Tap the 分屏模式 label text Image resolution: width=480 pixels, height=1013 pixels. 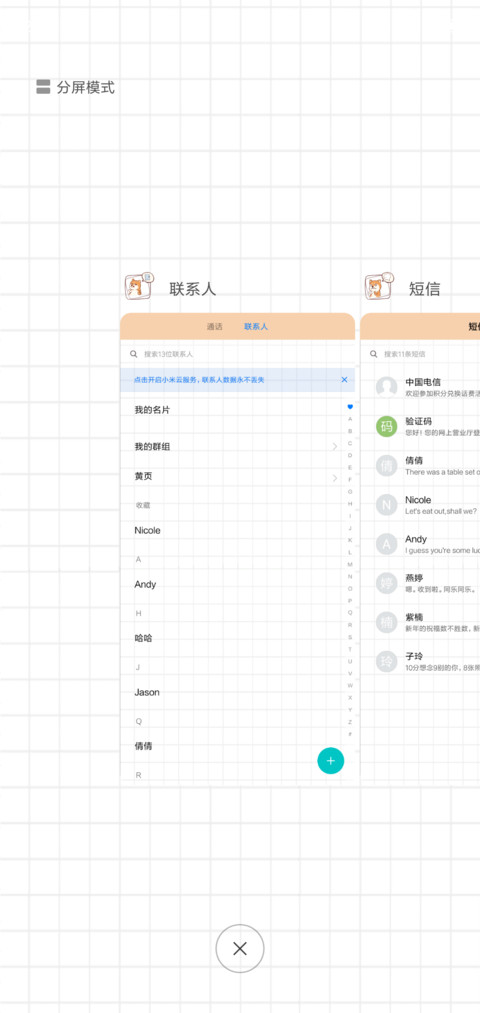[x=86, y=87]
